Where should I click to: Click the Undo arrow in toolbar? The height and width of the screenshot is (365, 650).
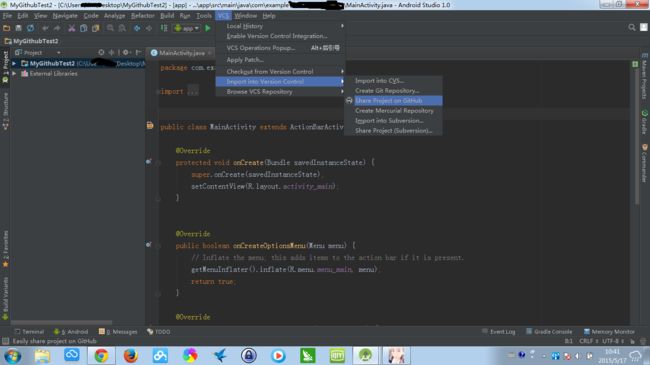[x=45, y=28]
